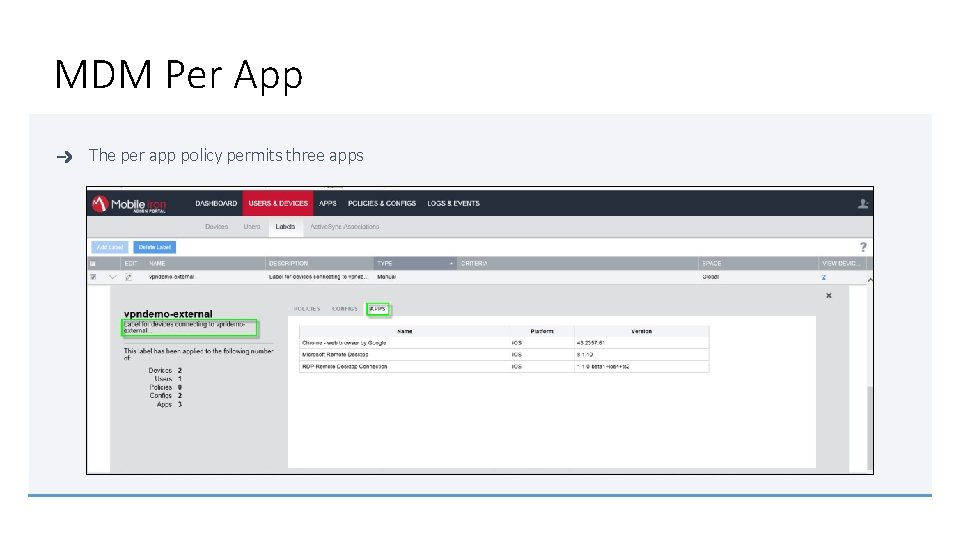The image size is (960, 540).
Task: Click the Apps count in summary
Action: click(179, 404)
